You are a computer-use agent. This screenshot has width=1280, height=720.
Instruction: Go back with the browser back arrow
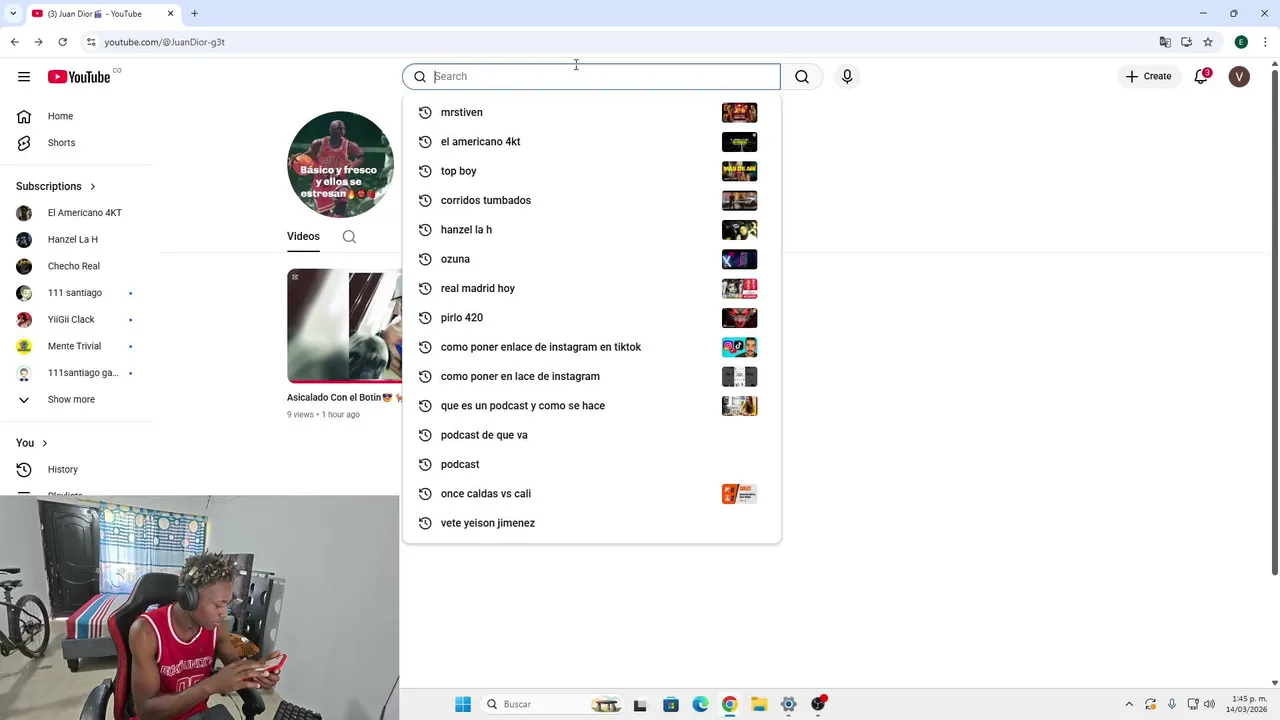coord(14,42)
